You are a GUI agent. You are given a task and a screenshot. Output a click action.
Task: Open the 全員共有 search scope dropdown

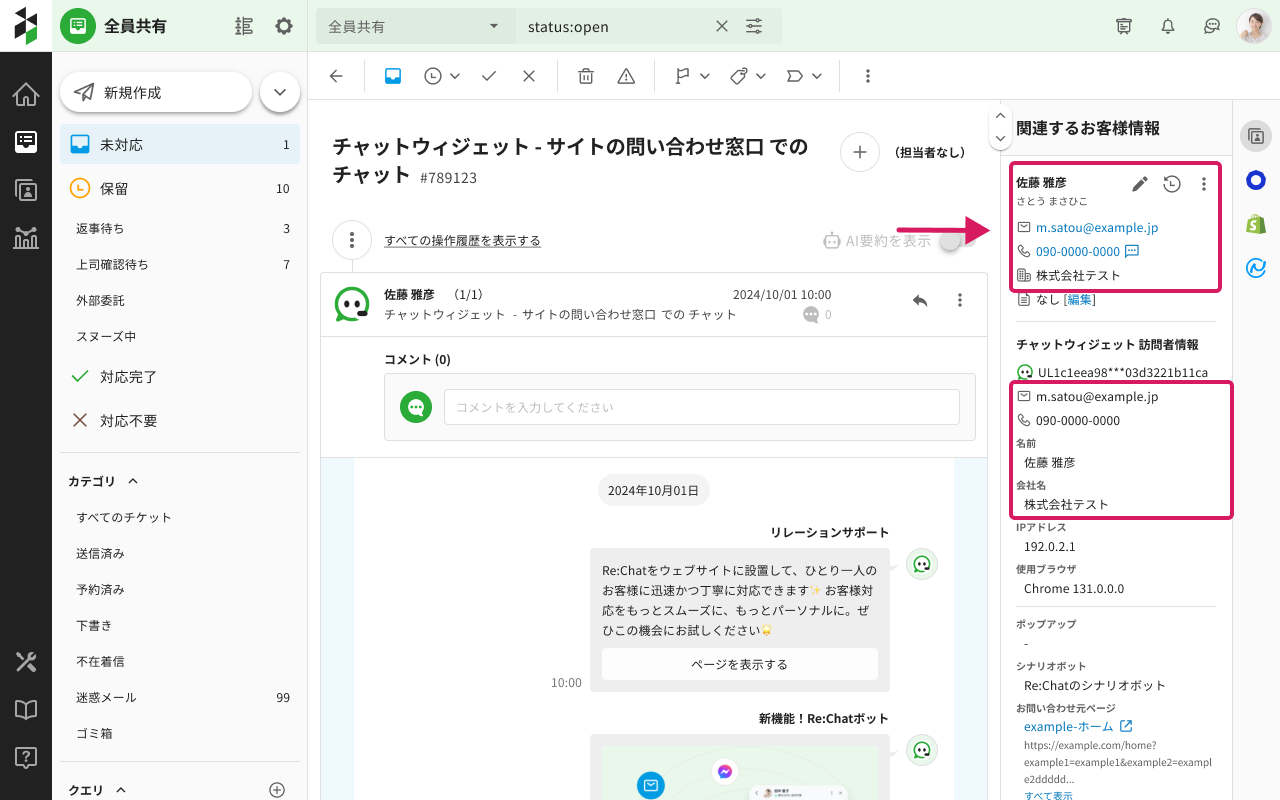[x=414, y=27]
